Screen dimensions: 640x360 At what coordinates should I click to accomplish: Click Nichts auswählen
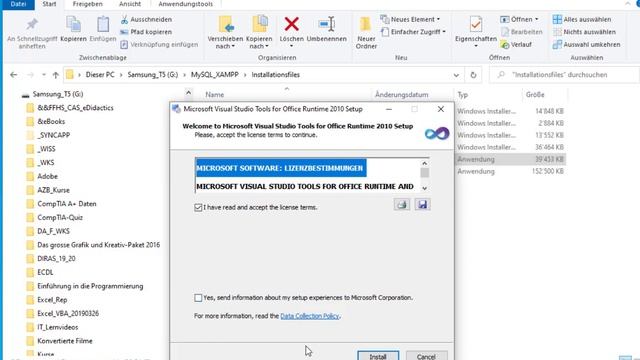[584, 32]
